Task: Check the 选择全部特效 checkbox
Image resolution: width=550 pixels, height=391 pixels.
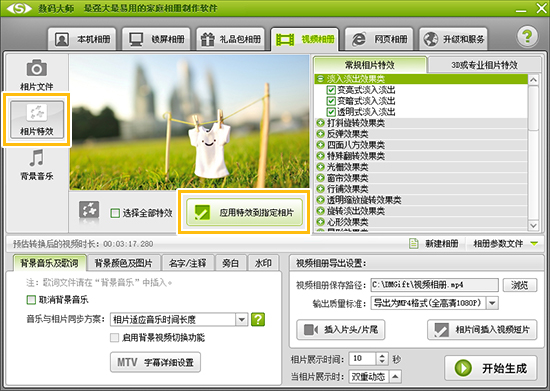Action: tap(115, 213)
